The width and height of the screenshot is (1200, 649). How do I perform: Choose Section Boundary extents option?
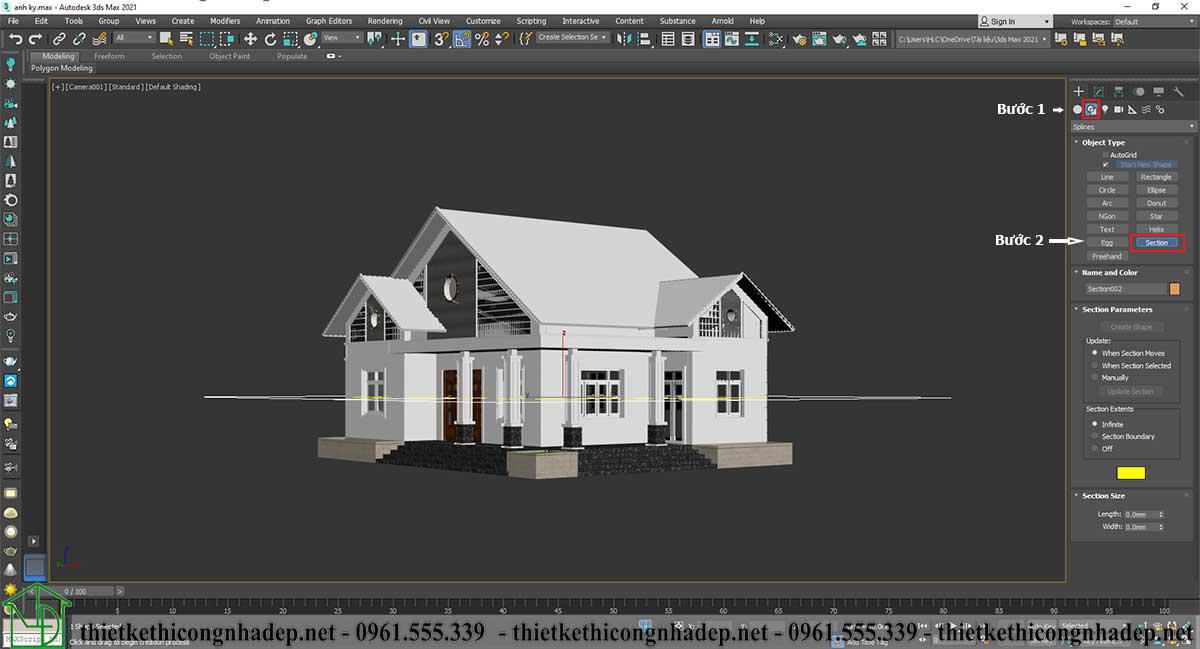click(x=1096, y=436)
